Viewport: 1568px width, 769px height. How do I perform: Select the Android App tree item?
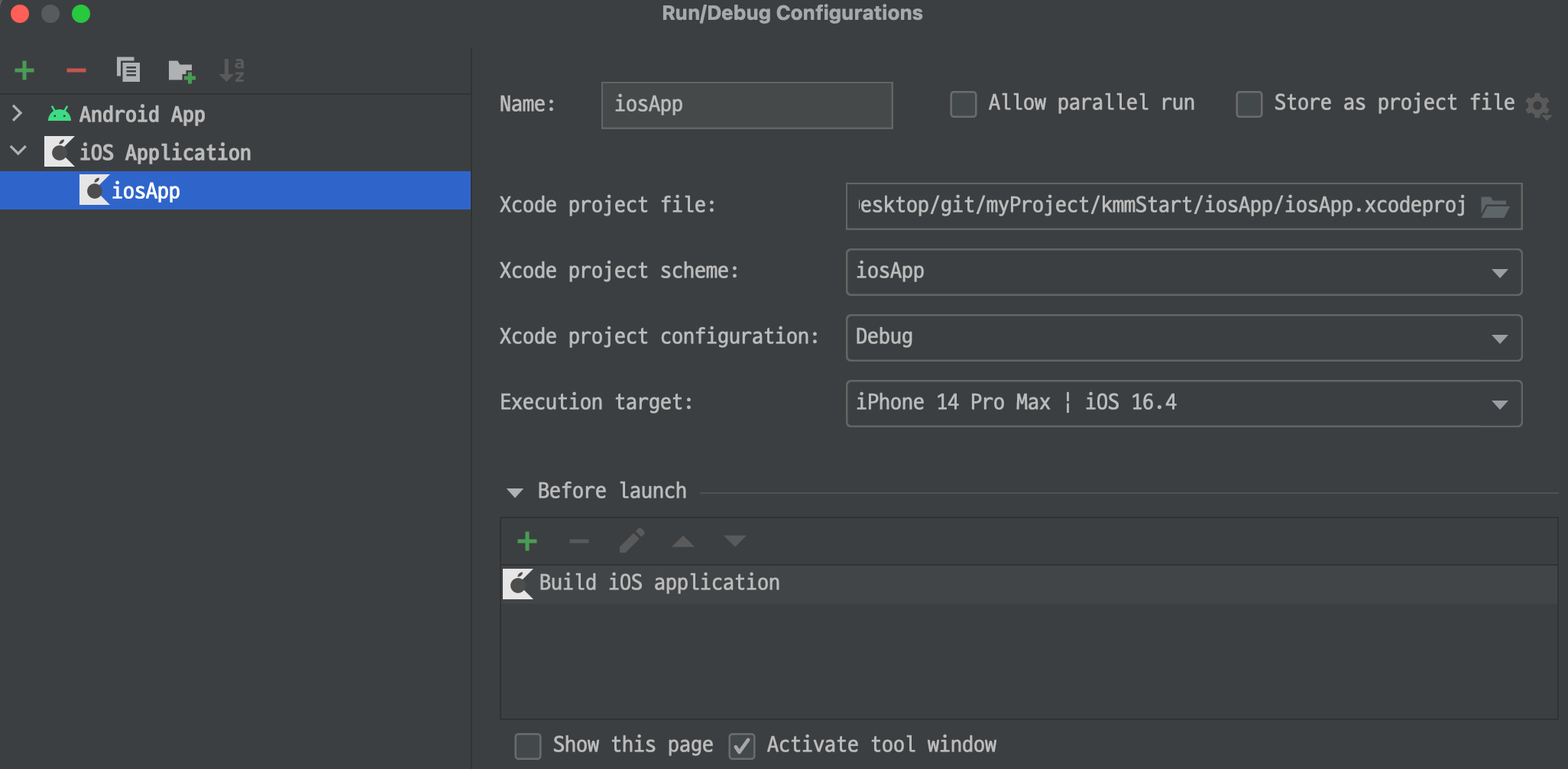pyautogui.click(x=142, y=115)
